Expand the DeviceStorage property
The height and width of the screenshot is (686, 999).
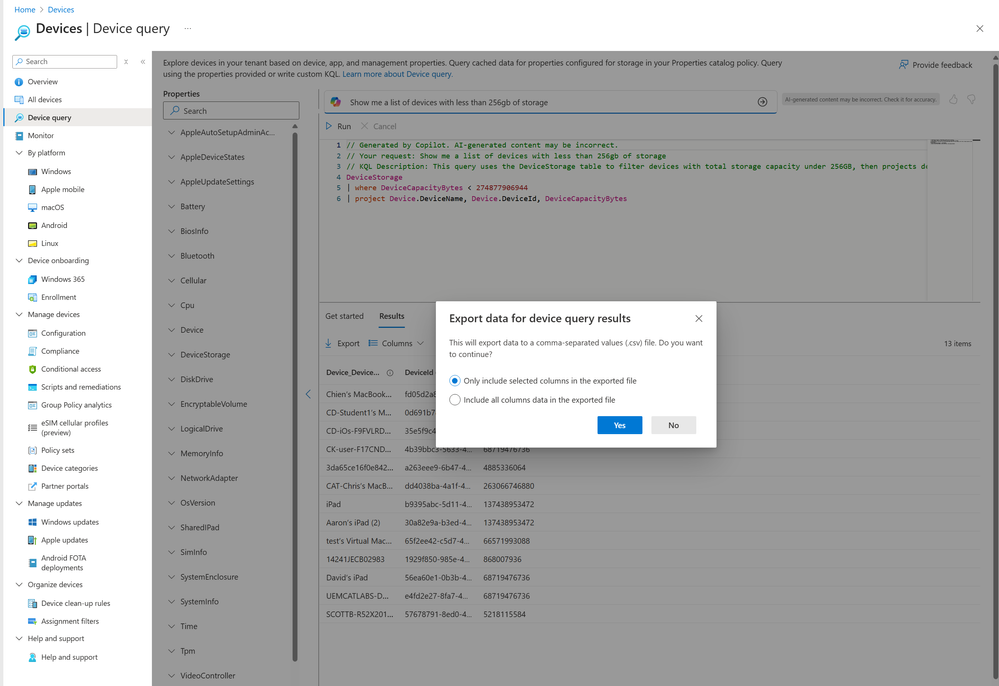pyautogui.click(x=171, y=355)
